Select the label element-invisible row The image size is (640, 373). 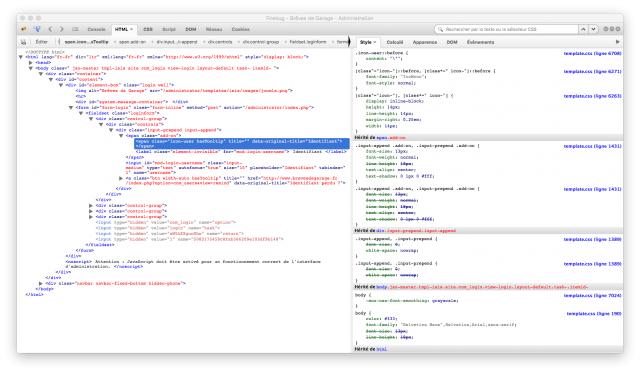click(241, 151)
